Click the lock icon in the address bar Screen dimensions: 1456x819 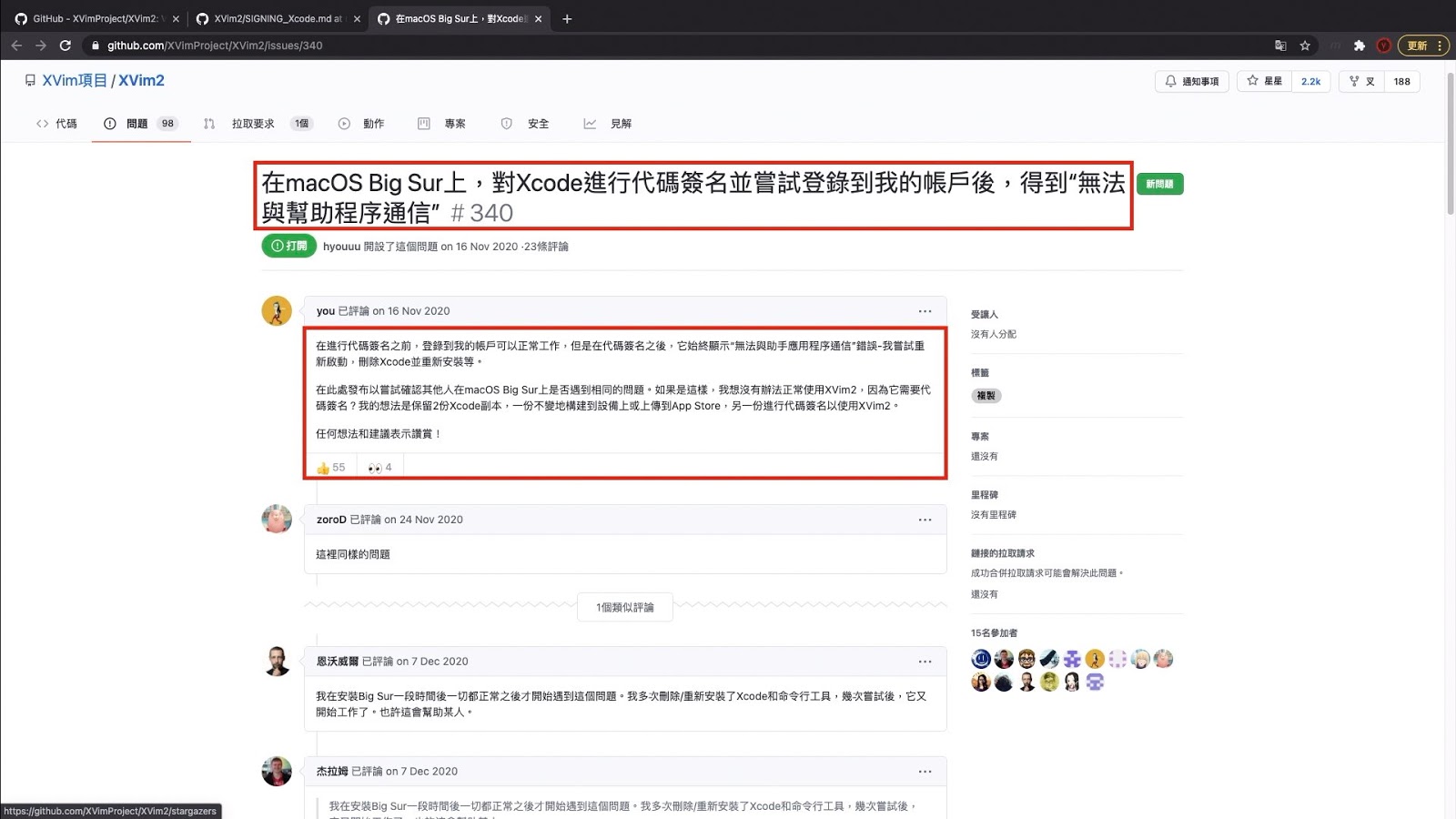tap(96, 45)
